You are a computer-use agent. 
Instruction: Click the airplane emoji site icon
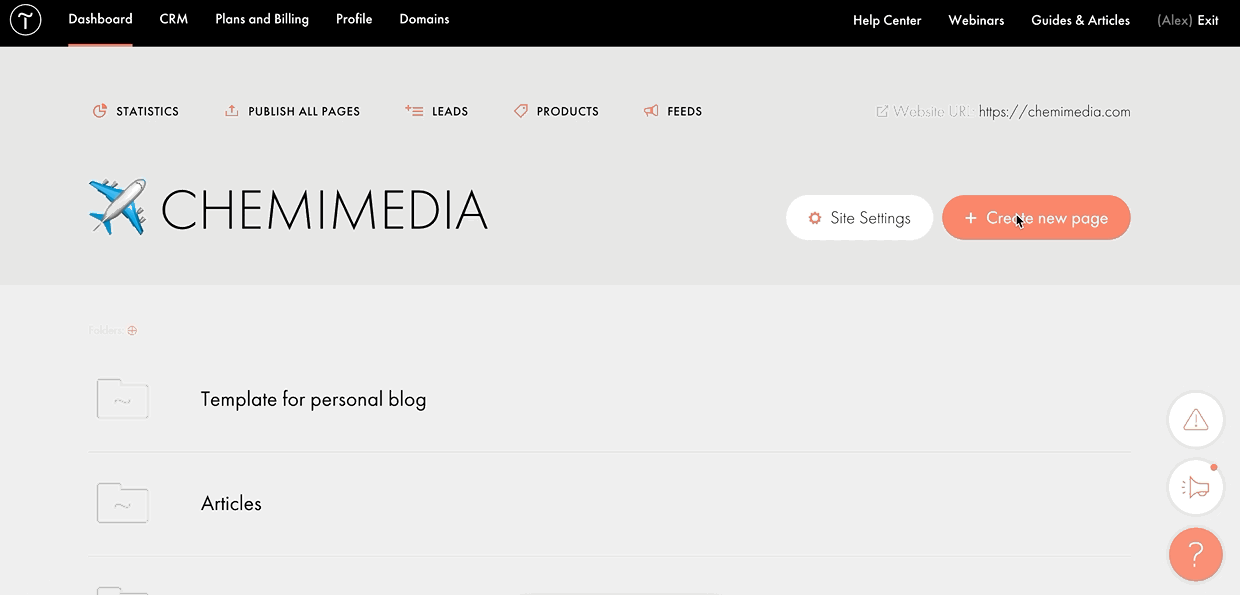[x=117, y=207]
